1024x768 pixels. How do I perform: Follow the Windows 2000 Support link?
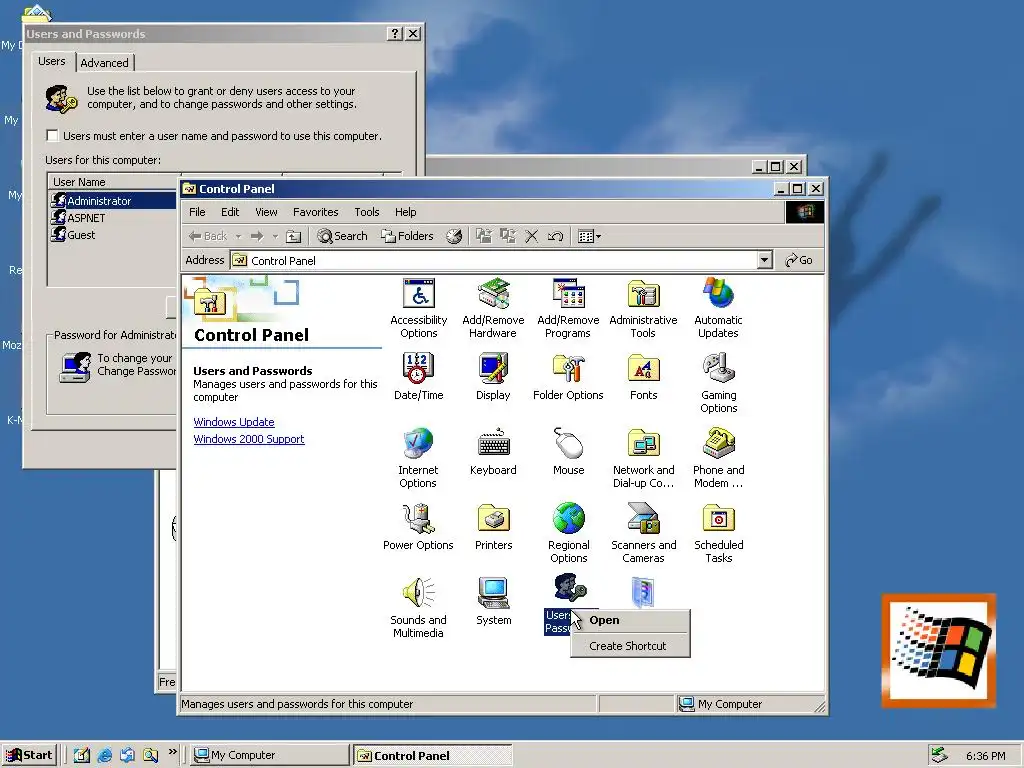pyautogui.click(x=249, y=439)
